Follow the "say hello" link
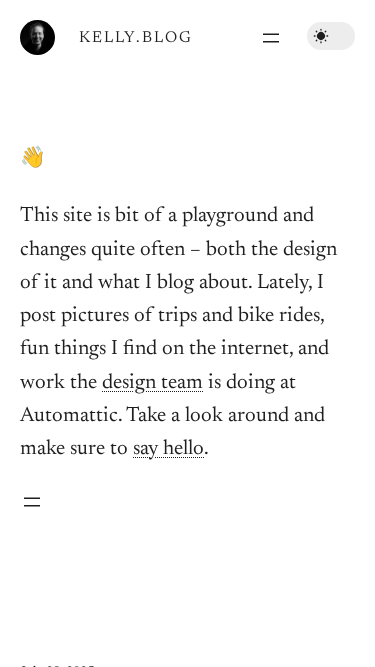The image size is (375, 667). (x=168, y=449)
